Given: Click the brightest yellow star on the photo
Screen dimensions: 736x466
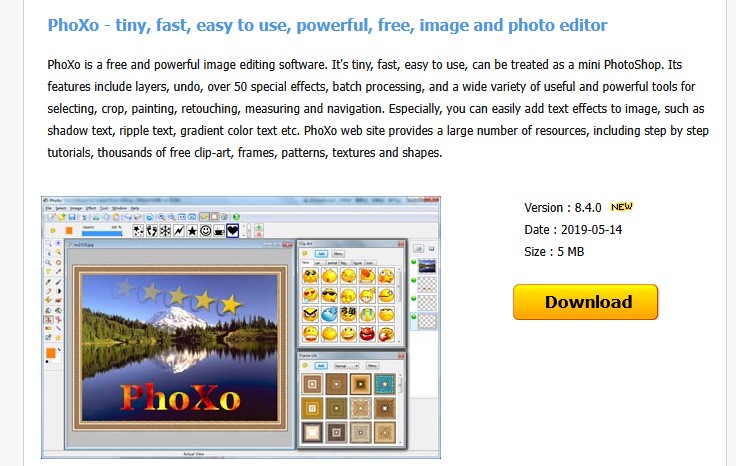Looking at the screenshot, I should (x=231, y=304).
